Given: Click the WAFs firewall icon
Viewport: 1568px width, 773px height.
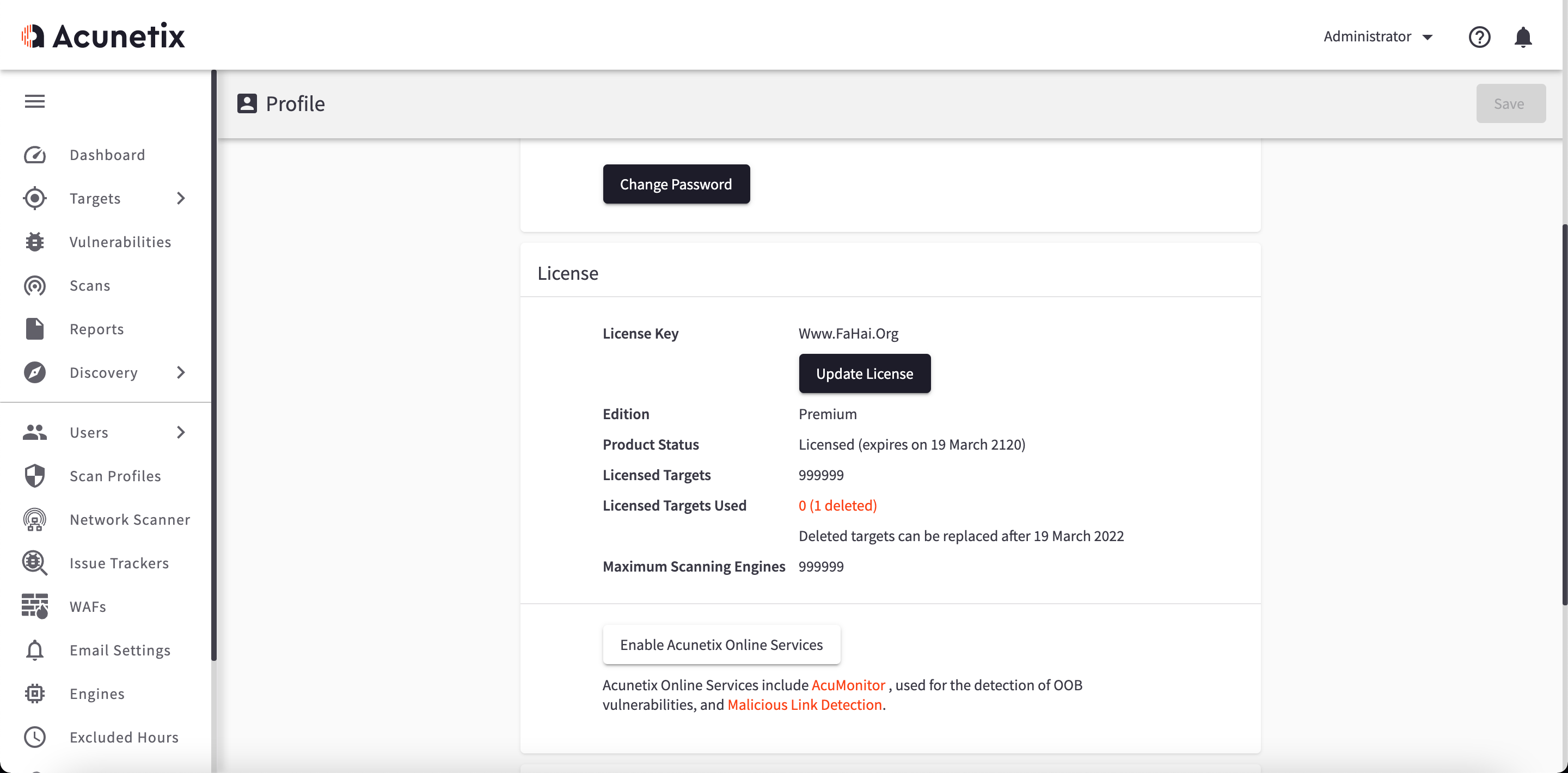Looking at the screenshot, I should [35, 606].
